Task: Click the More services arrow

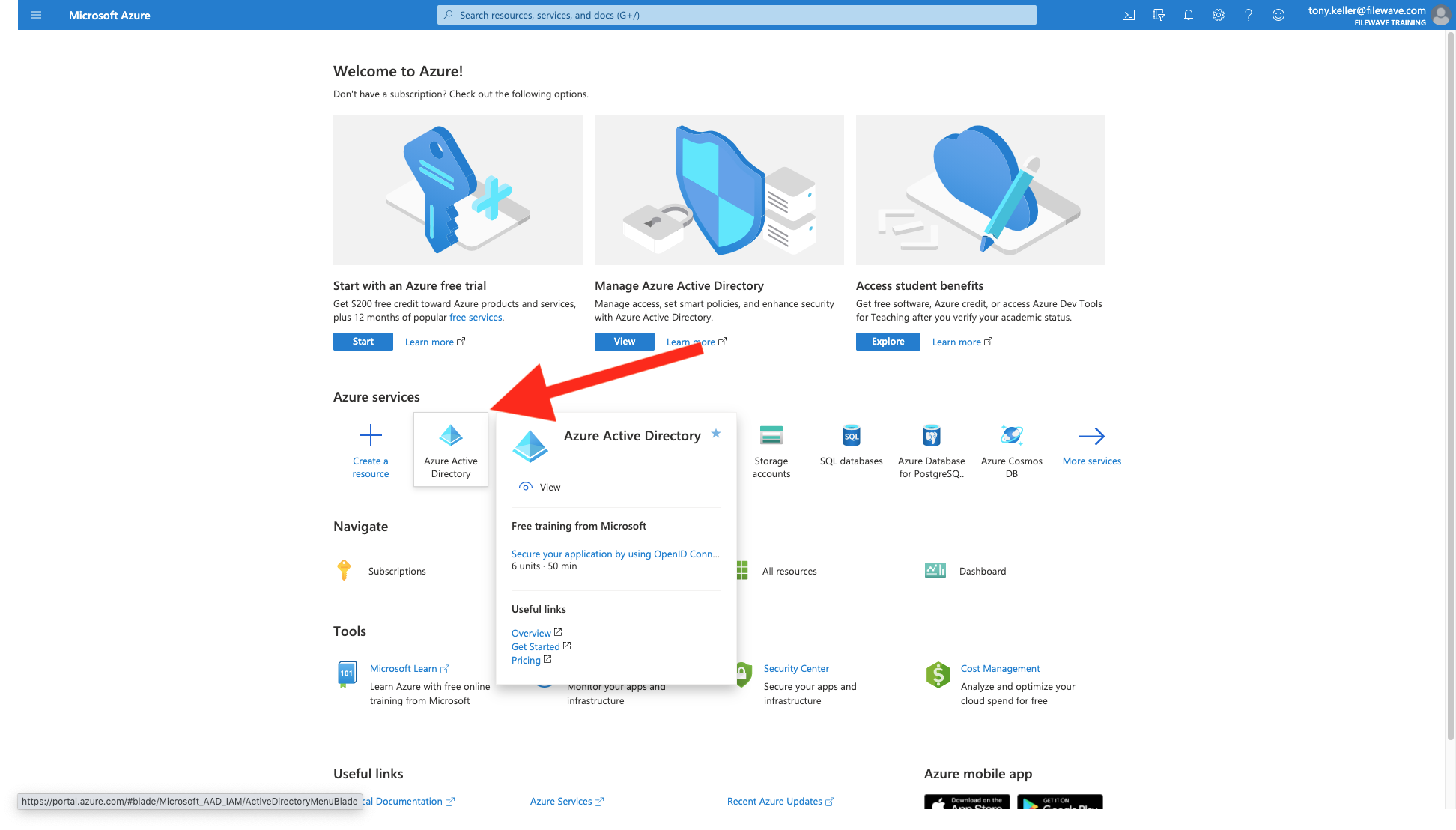Action: point(1092,436)
